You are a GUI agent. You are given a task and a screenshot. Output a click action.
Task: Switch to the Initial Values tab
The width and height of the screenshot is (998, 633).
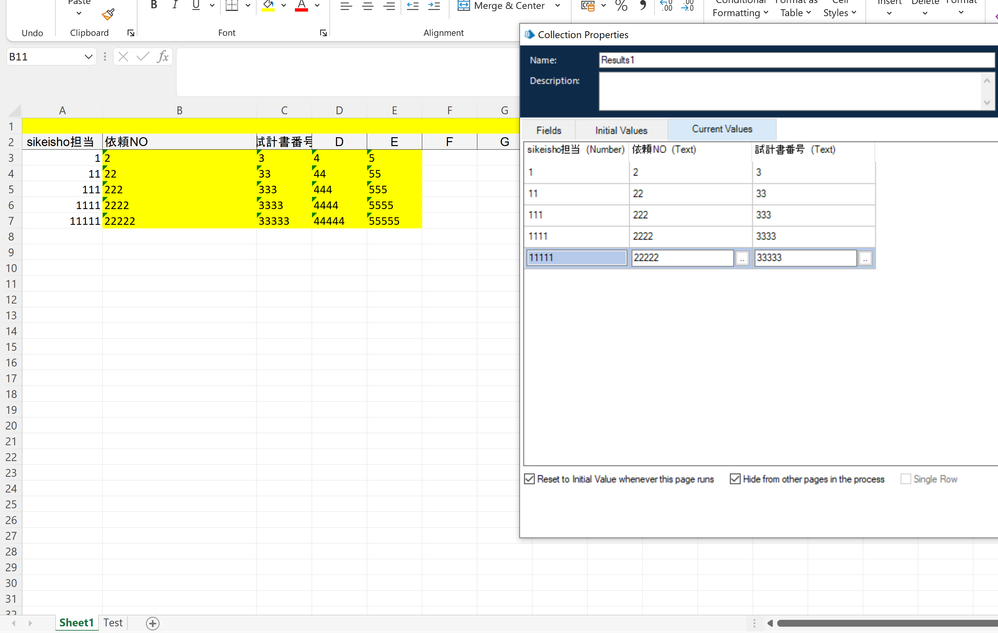pyautogui.click(x=621, y=130)
